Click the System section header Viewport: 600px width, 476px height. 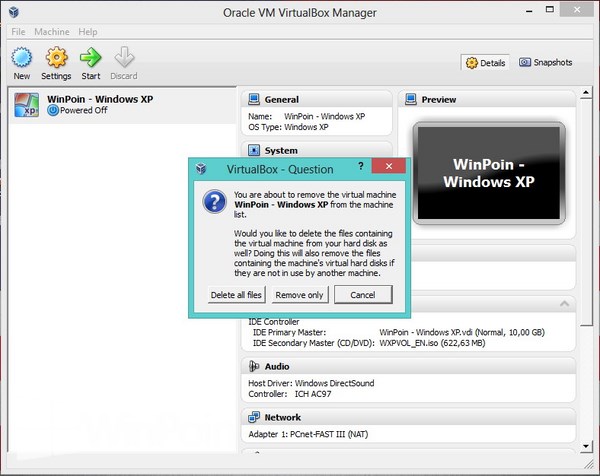tap(317, 150)
